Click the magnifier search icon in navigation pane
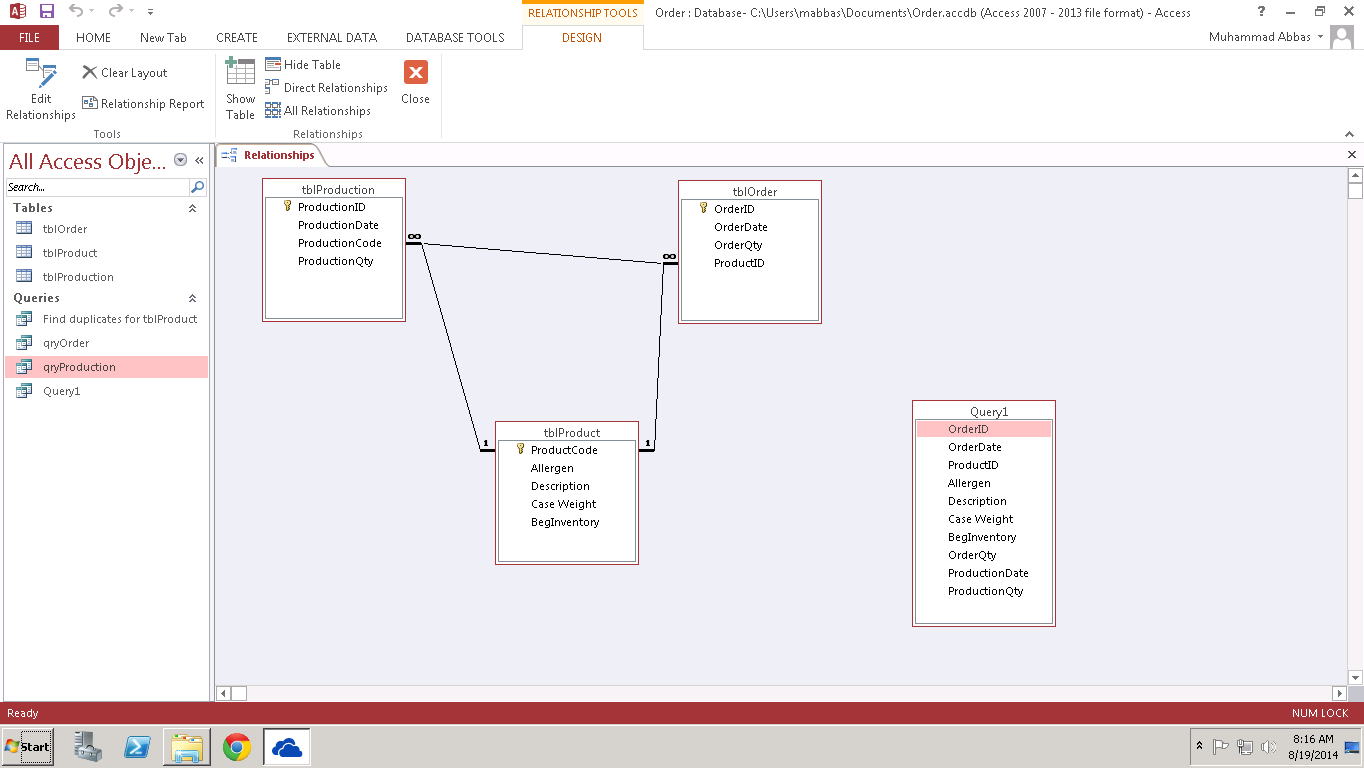Viewport: 1364px width, 768px height. pyautogui.click(x=198, y=187)
